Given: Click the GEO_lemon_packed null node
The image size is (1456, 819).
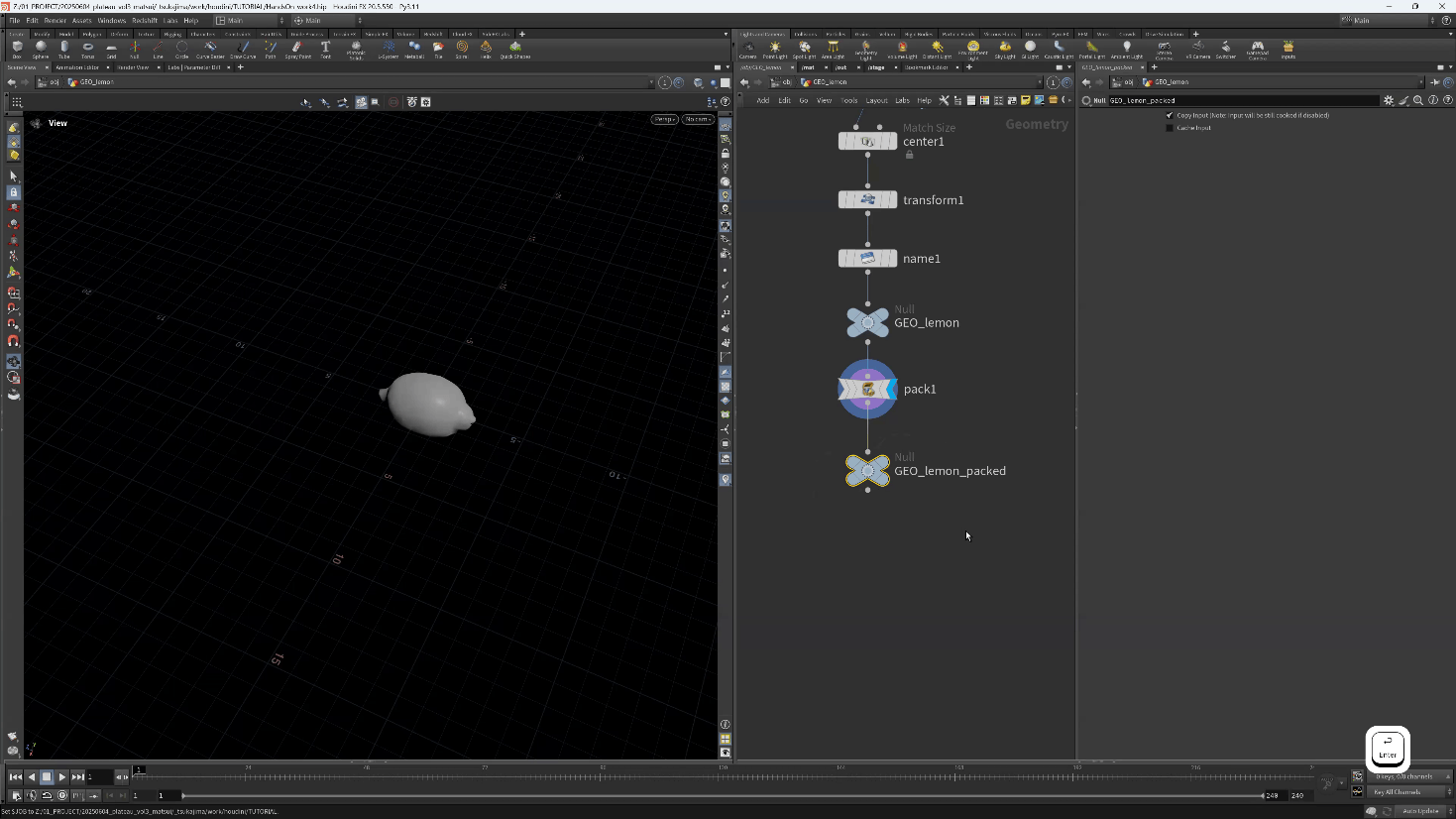Looking at the screenshot, I should click(x=867, y=470).
